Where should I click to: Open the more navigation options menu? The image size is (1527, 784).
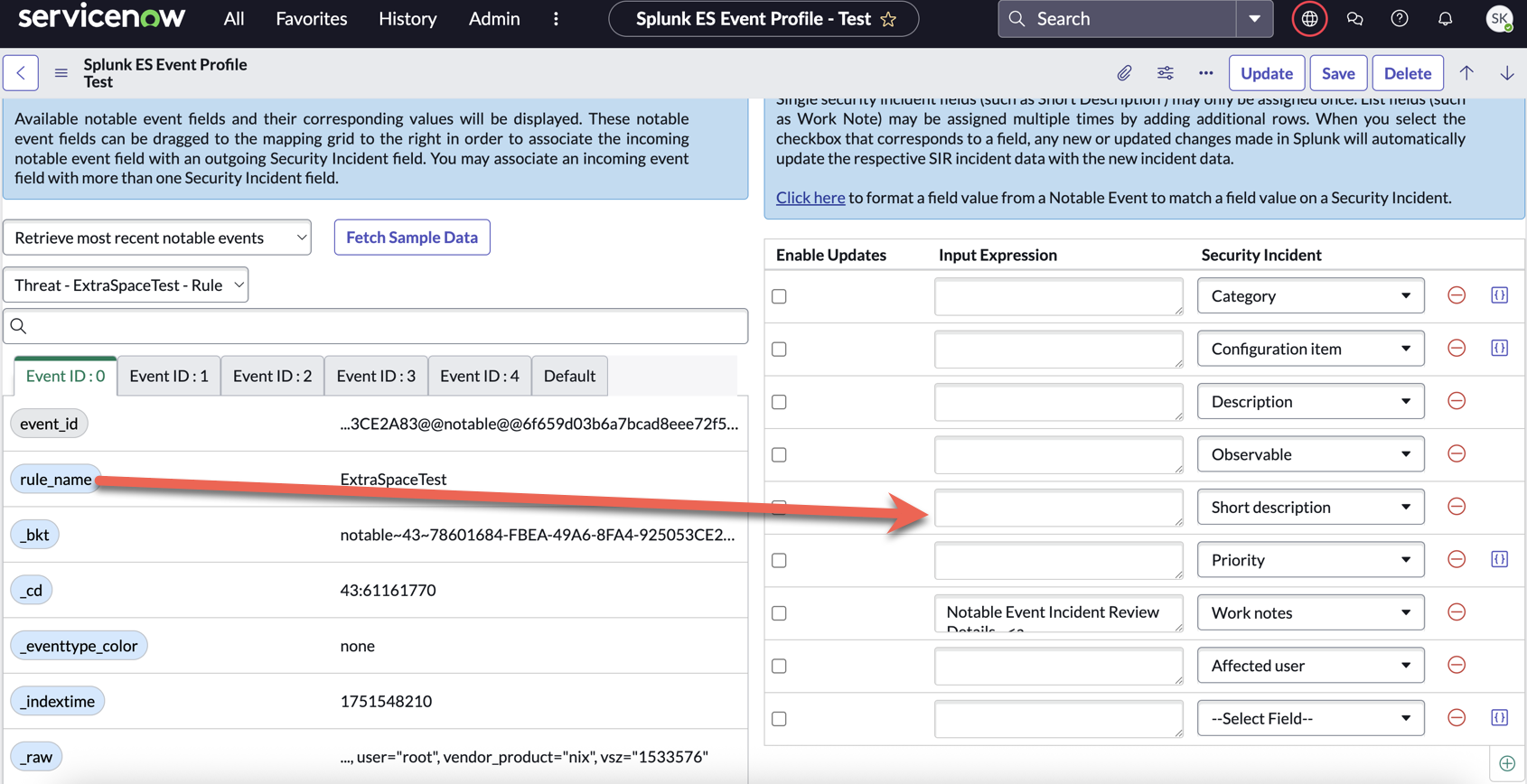tap(556, 19)
